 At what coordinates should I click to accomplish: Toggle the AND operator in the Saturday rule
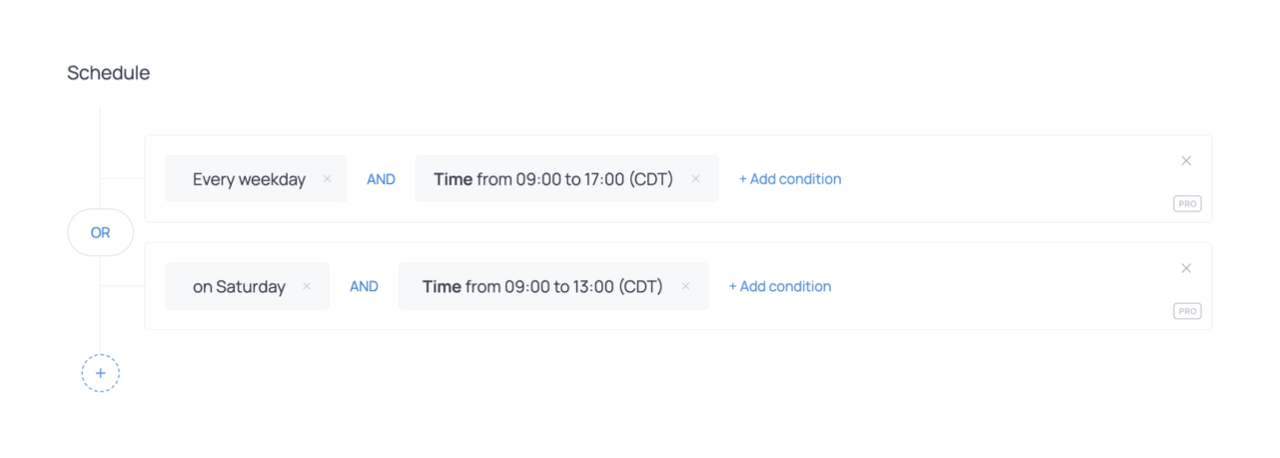click(x=364, y=286)
